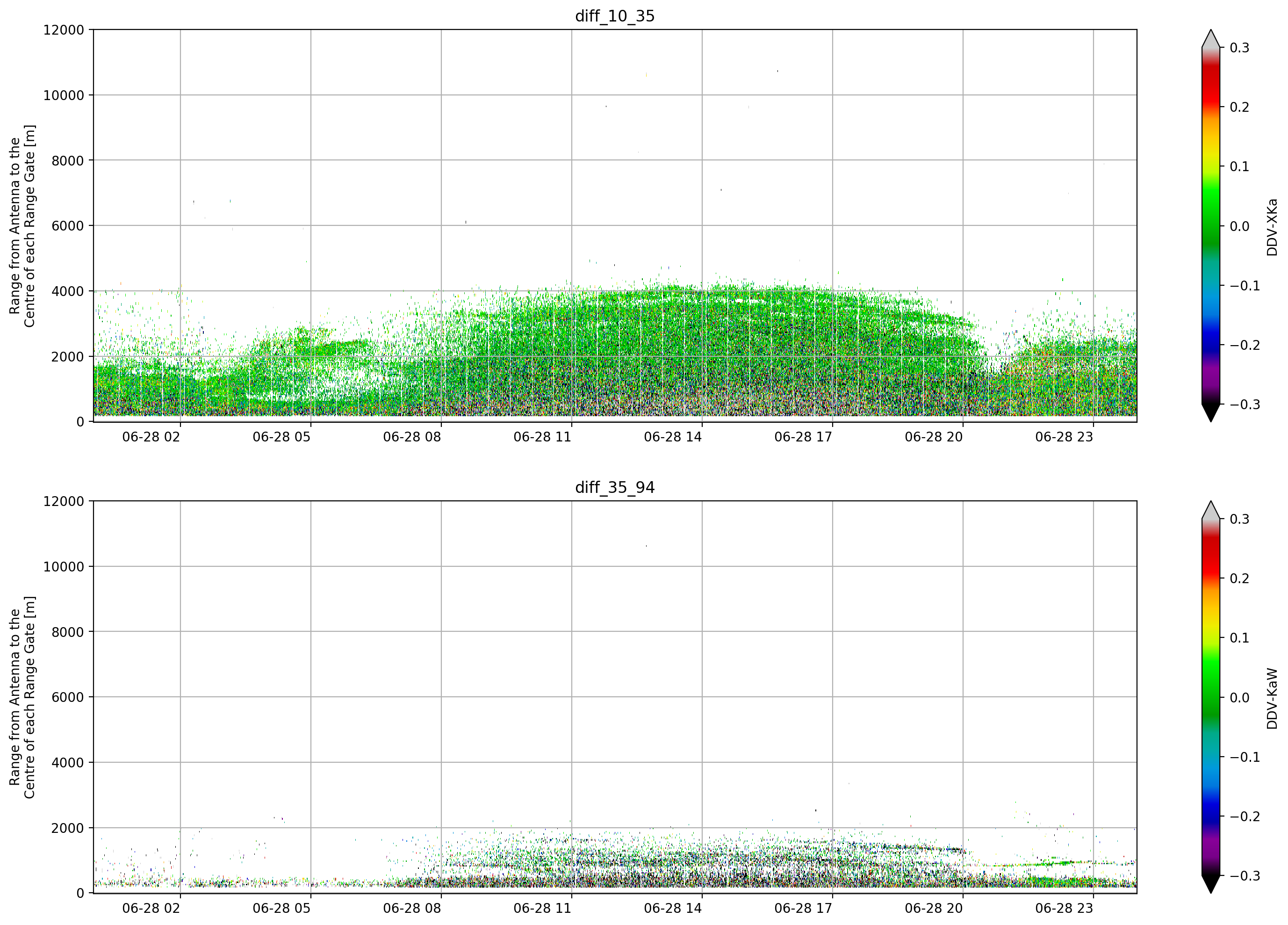Screen dimensions: 1288x925
Task: Click the range y-axis label of diff_35_94
Action: (23, 697)
